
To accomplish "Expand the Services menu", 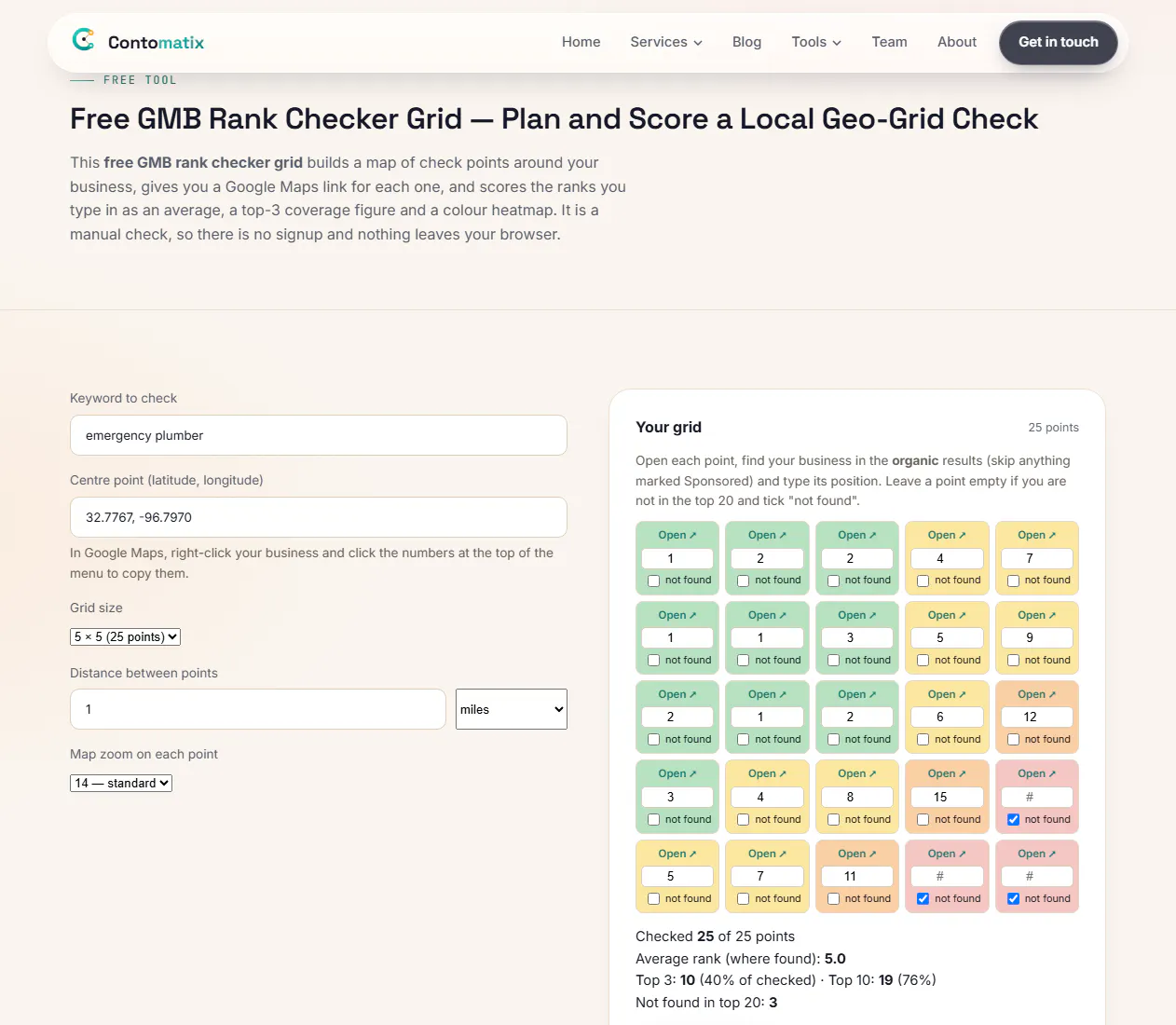I will point(666,42).
